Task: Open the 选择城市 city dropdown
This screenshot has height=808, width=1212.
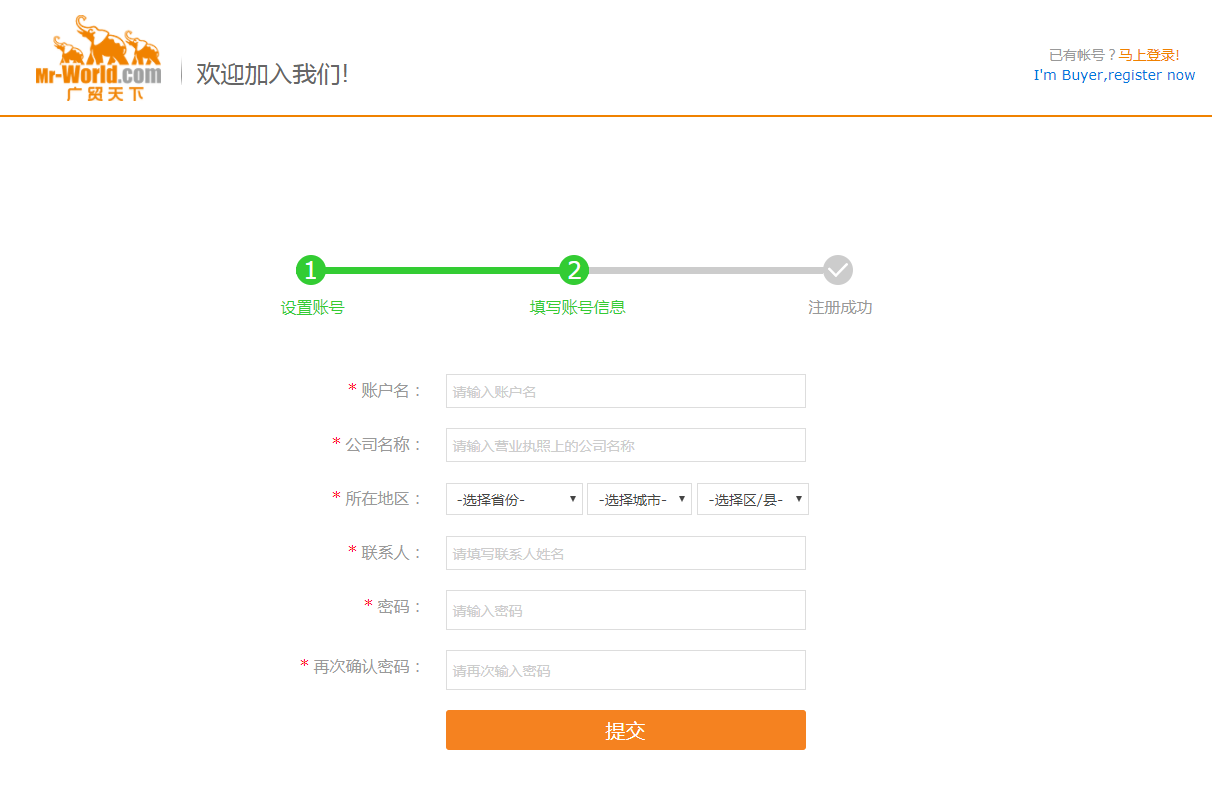Action: coord(639,499)
